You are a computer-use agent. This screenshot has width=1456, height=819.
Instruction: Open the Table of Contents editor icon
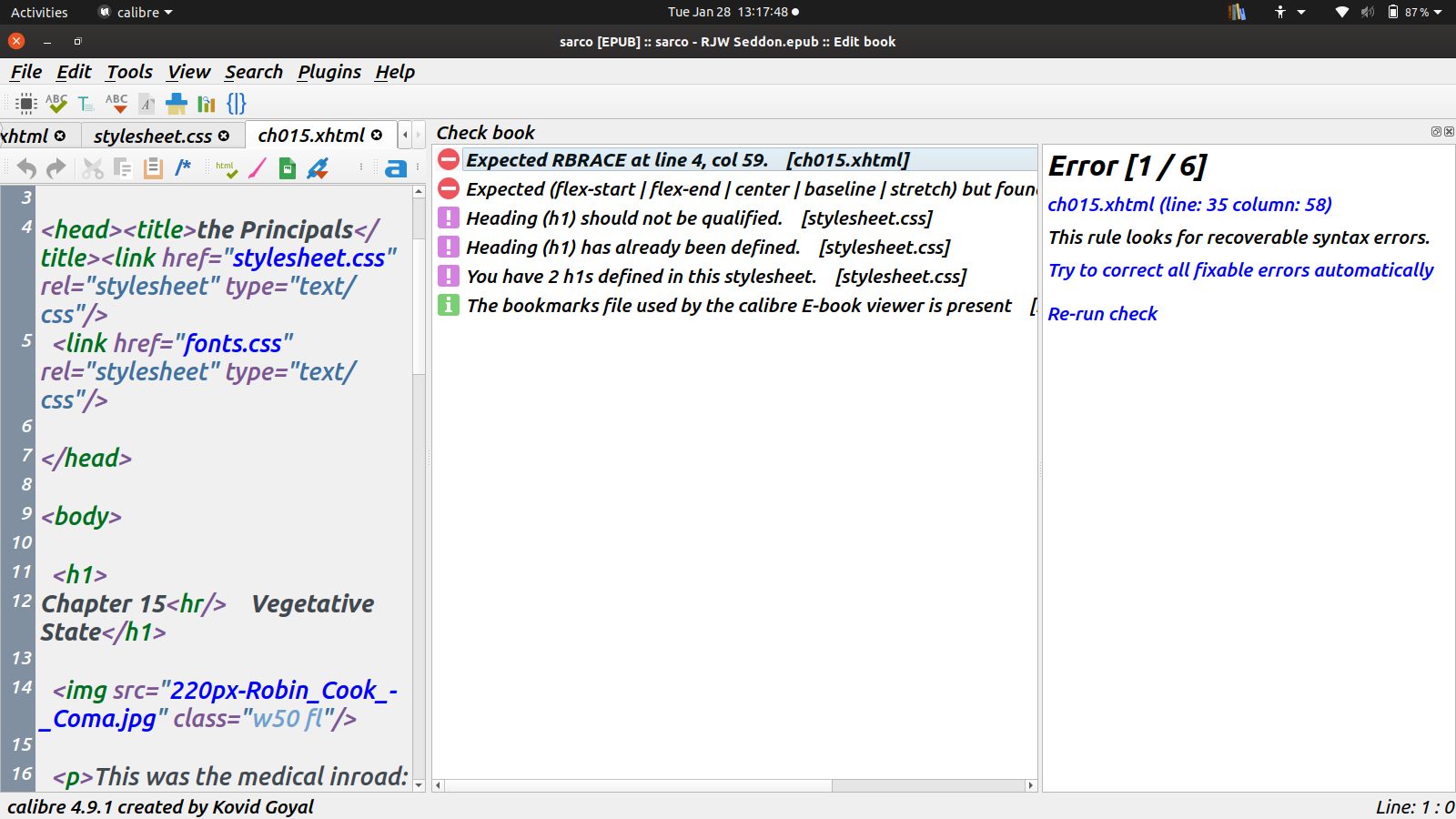(86, 104)
